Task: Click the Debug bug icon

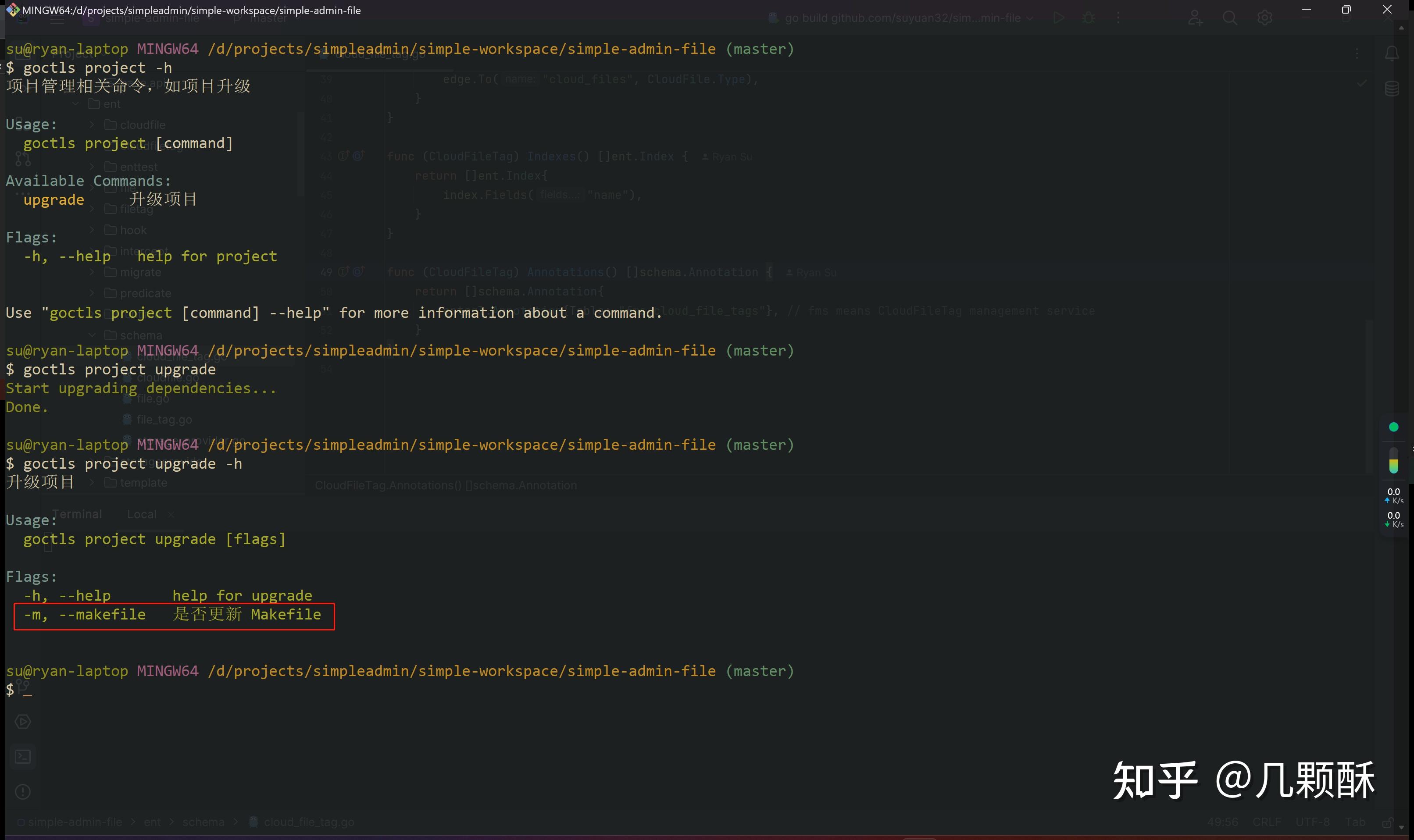Action: pyautogui.click(x=1088, y=18)
